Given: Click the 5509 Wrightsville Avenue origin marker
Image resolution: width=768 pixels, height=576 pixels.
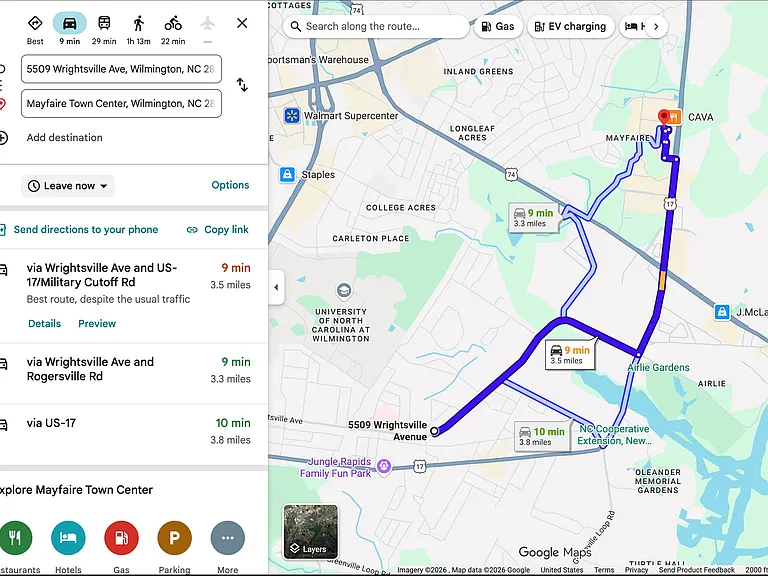Looking at the screenshot, I should pyautogui.click(x=434, y=431).
